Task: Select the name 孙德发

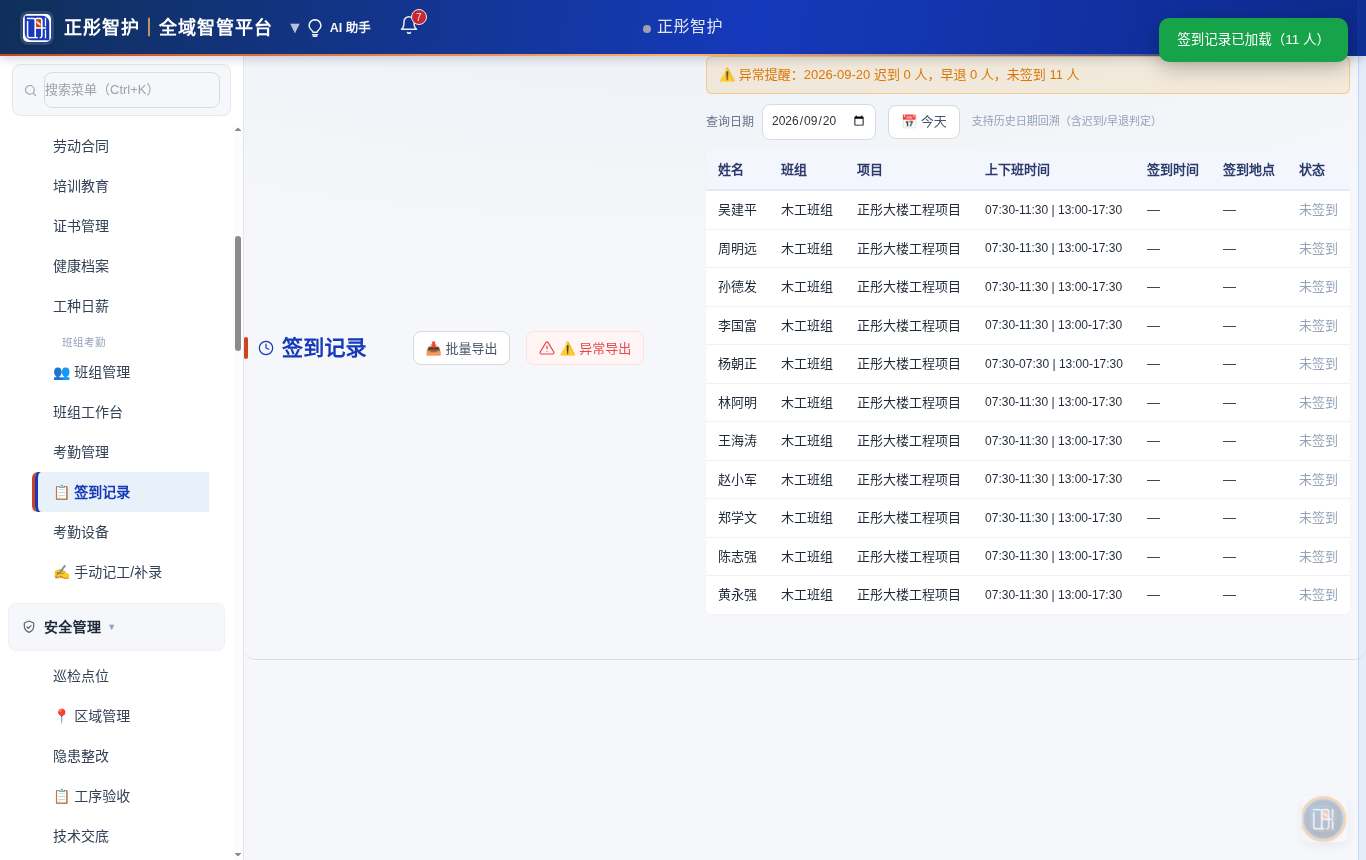Action: pos(738,287)
